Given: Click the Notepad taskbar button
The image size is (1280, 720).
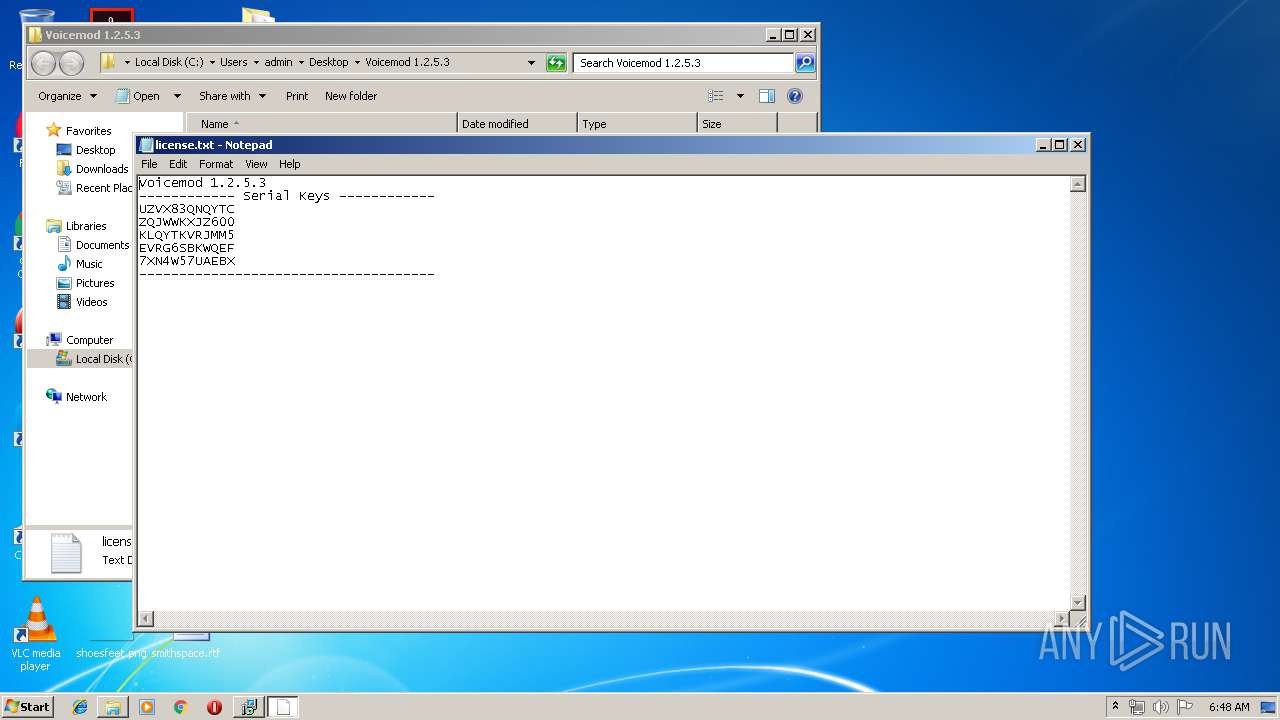Looking at the screenshot, I should coord(282,707).
